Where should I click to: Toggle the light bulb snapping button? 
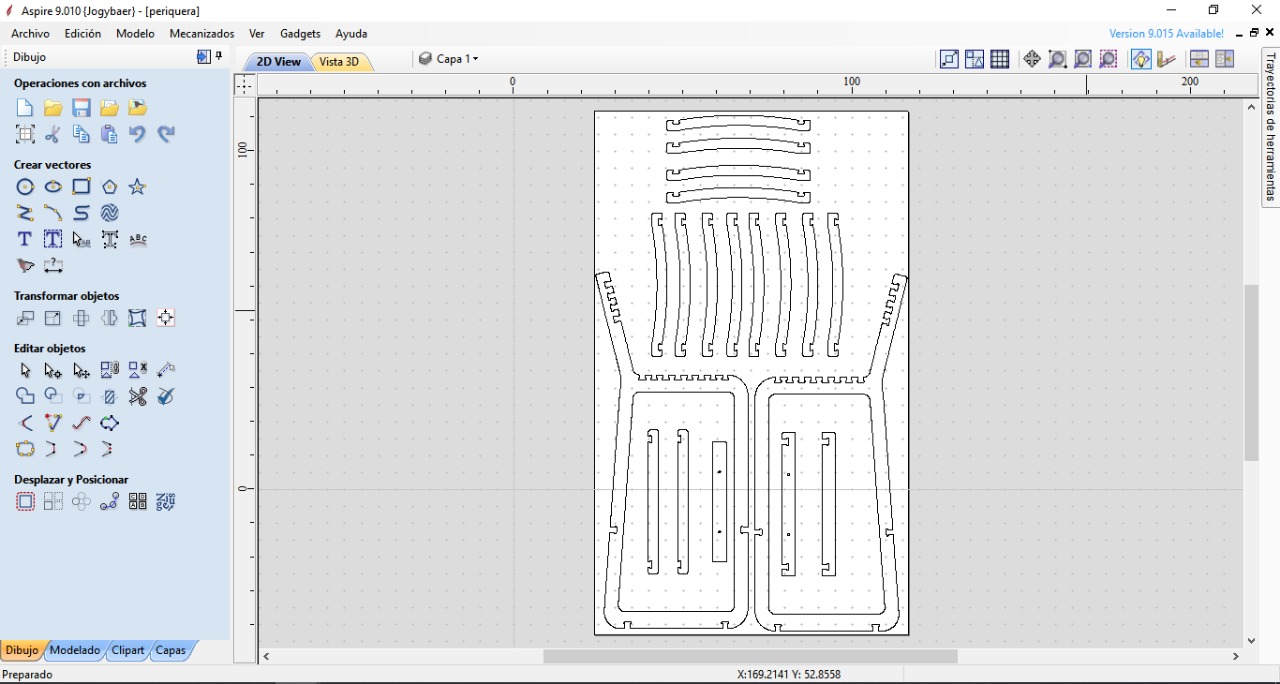click(x=1141, y=59)
